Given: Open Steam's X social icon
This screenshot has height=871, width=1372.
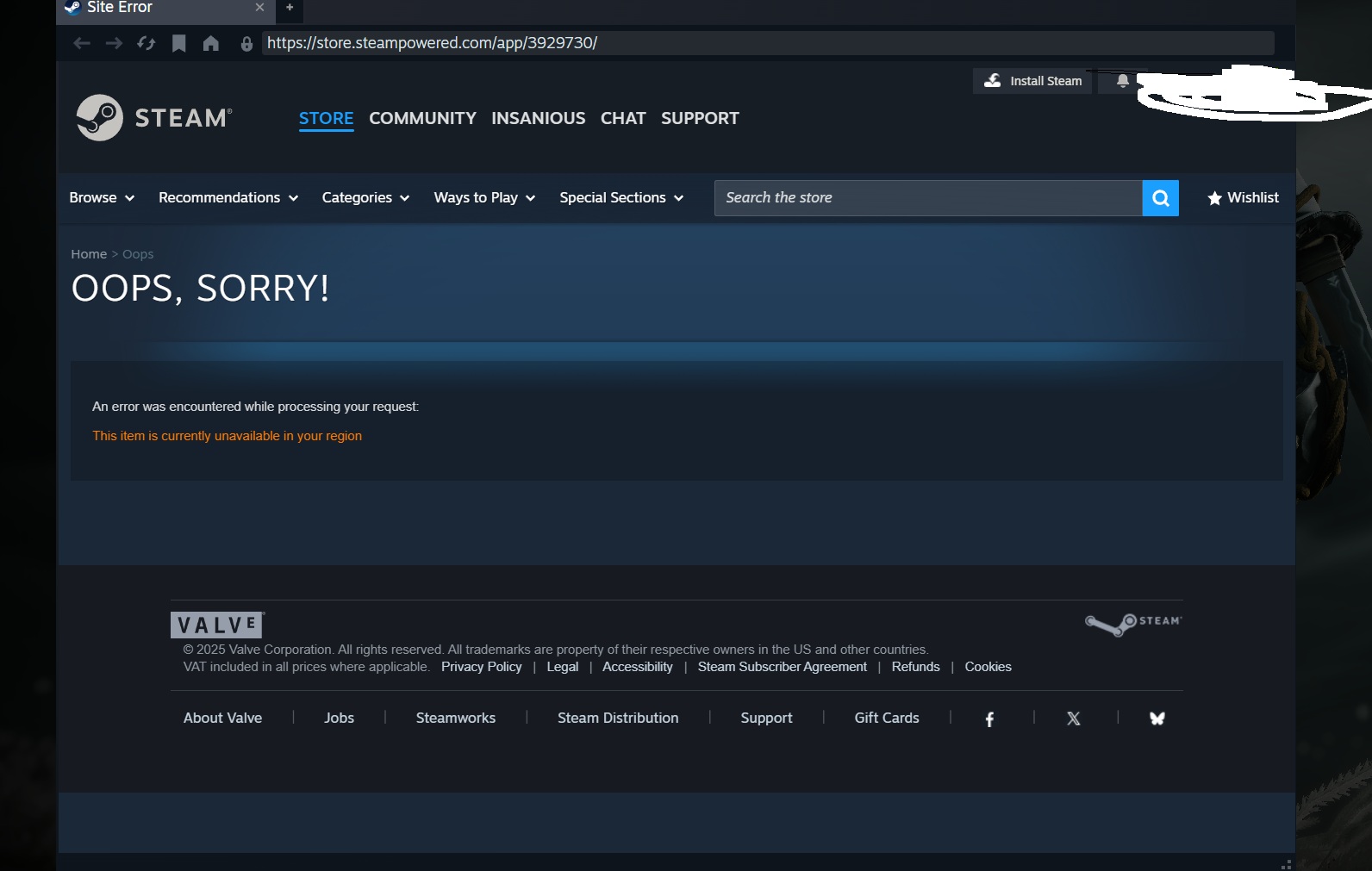Looking at the screenshot, I should tap(1073, 719).
